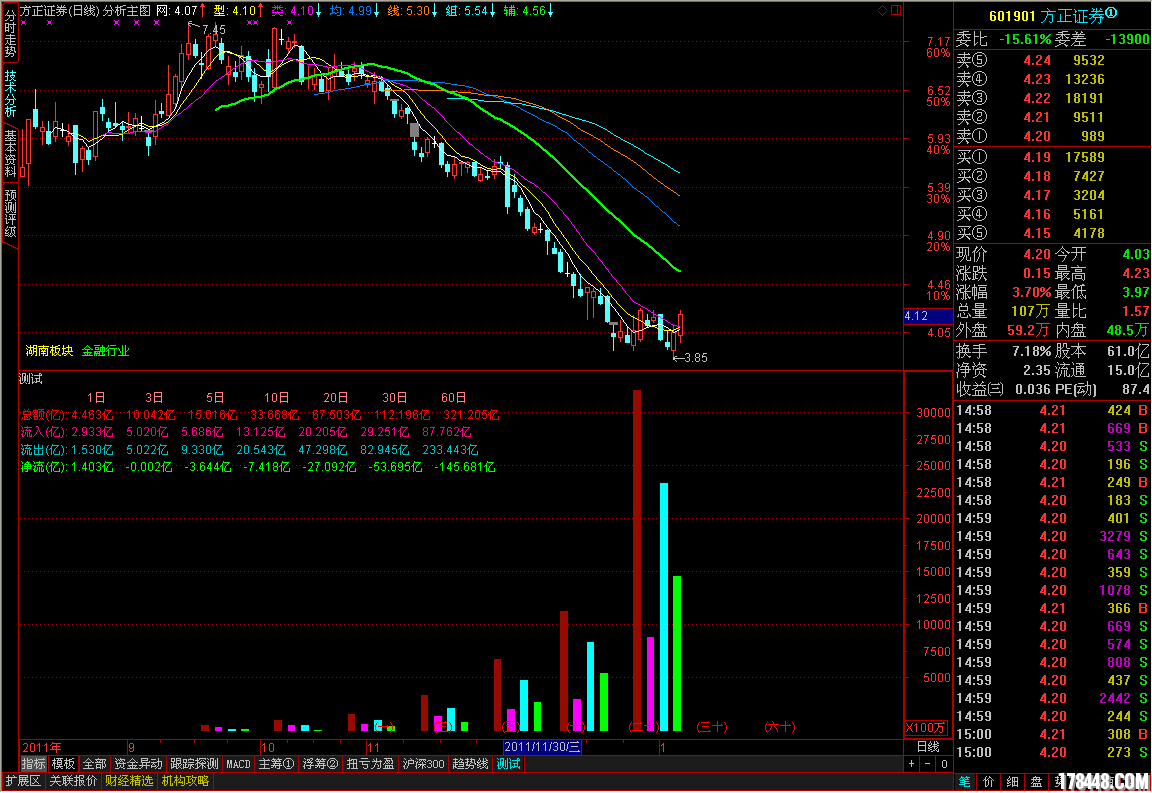The height and width of the screenshot is (793, 1152).
Task: Switch to 沪深300 indicator
Action: pyautogui.click(x=423, y=764)
